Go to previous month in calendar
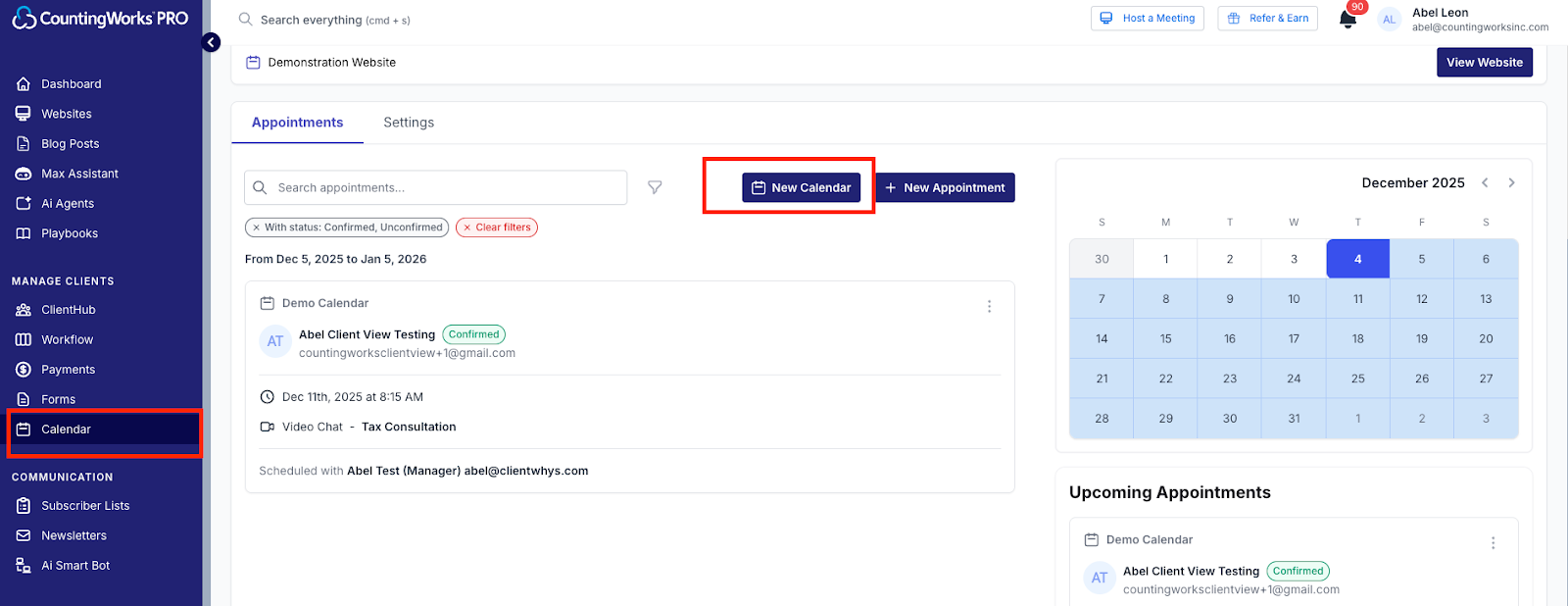The height and width of the screenshot is (606, 1568). [1485, 183]
